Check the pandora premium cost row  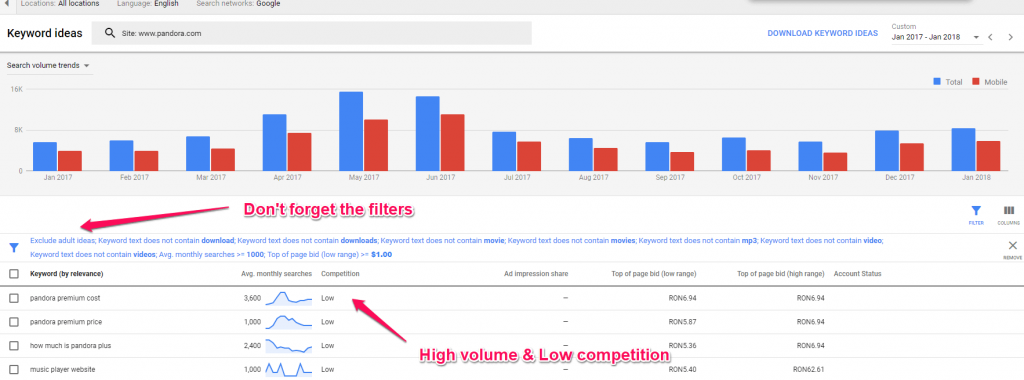[14, 298]
